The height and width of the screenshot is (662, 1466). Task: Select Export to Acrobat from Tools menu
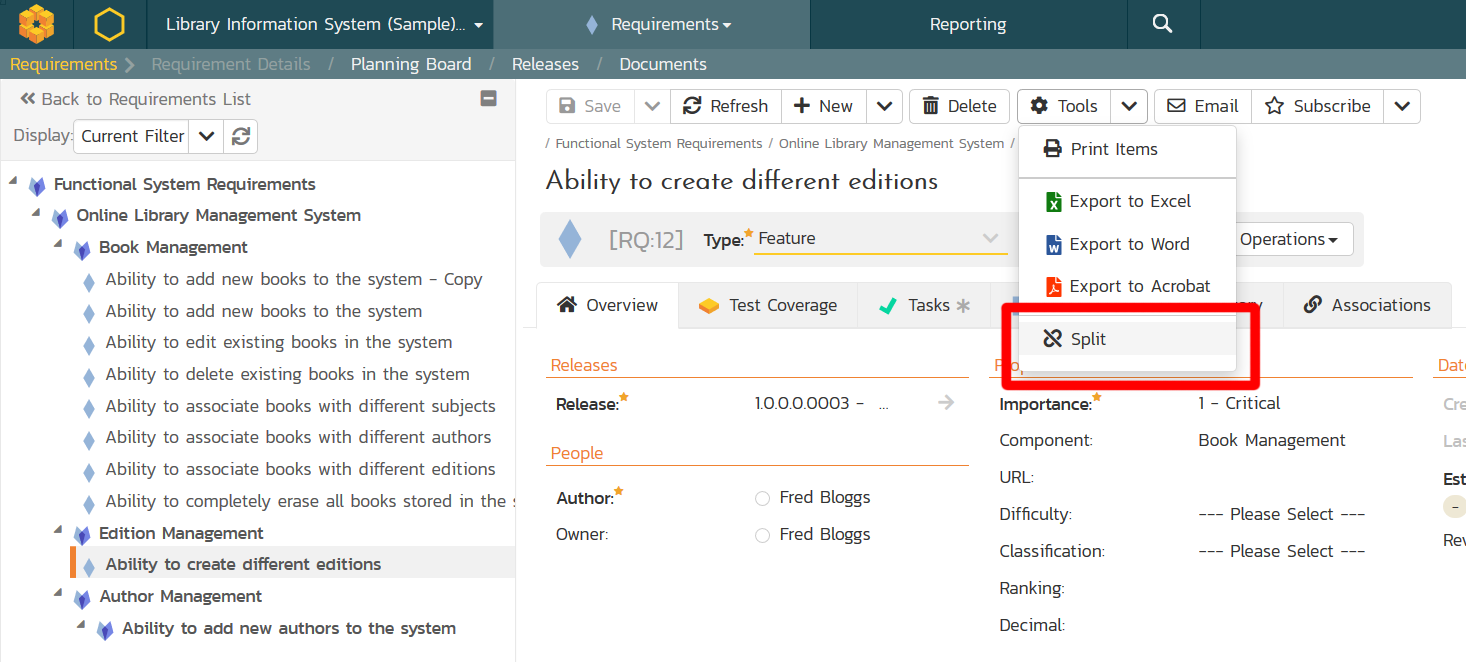click(x=1128, y=286)
